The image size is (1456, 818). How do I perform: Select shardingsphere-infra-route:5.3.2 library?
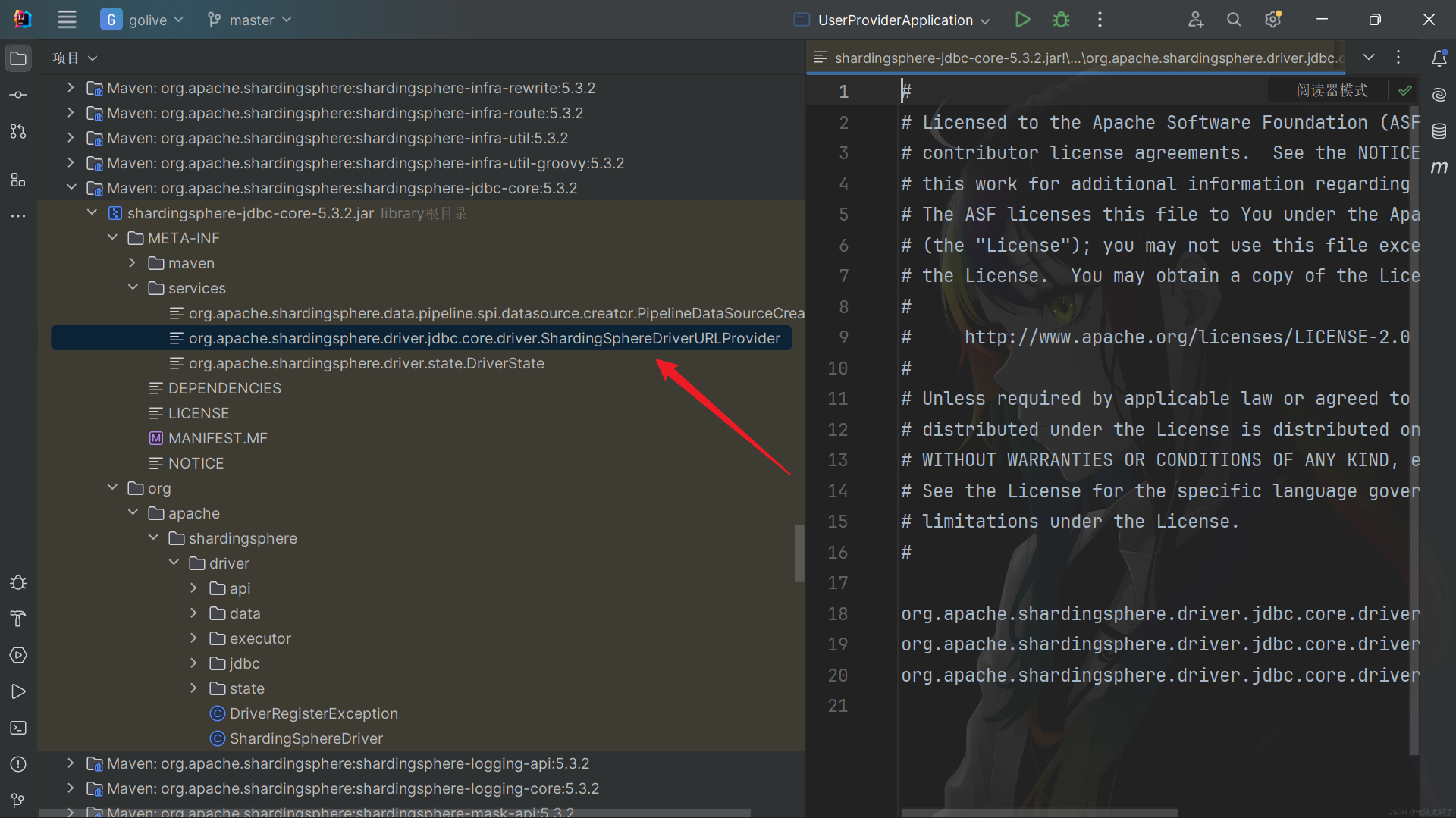click(x=334, y=113)
